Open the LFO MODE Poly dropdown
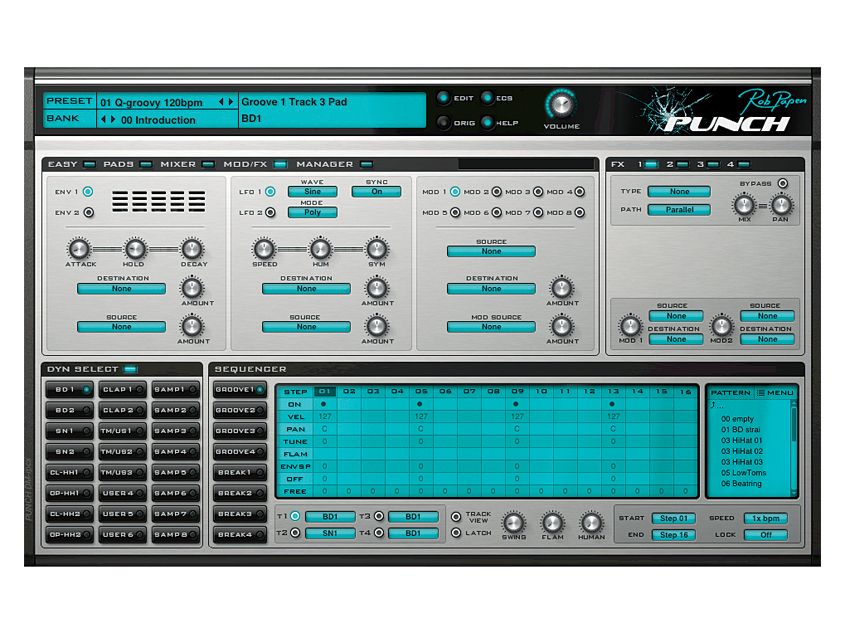This screenshot has height=638, width=850. [x=312, y=212]
